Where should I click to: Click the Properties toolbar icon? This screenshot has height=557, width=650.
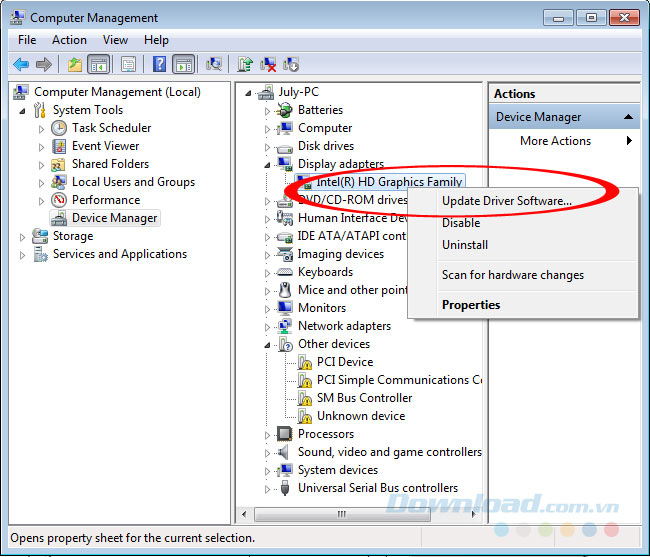[x=128, y=65]
